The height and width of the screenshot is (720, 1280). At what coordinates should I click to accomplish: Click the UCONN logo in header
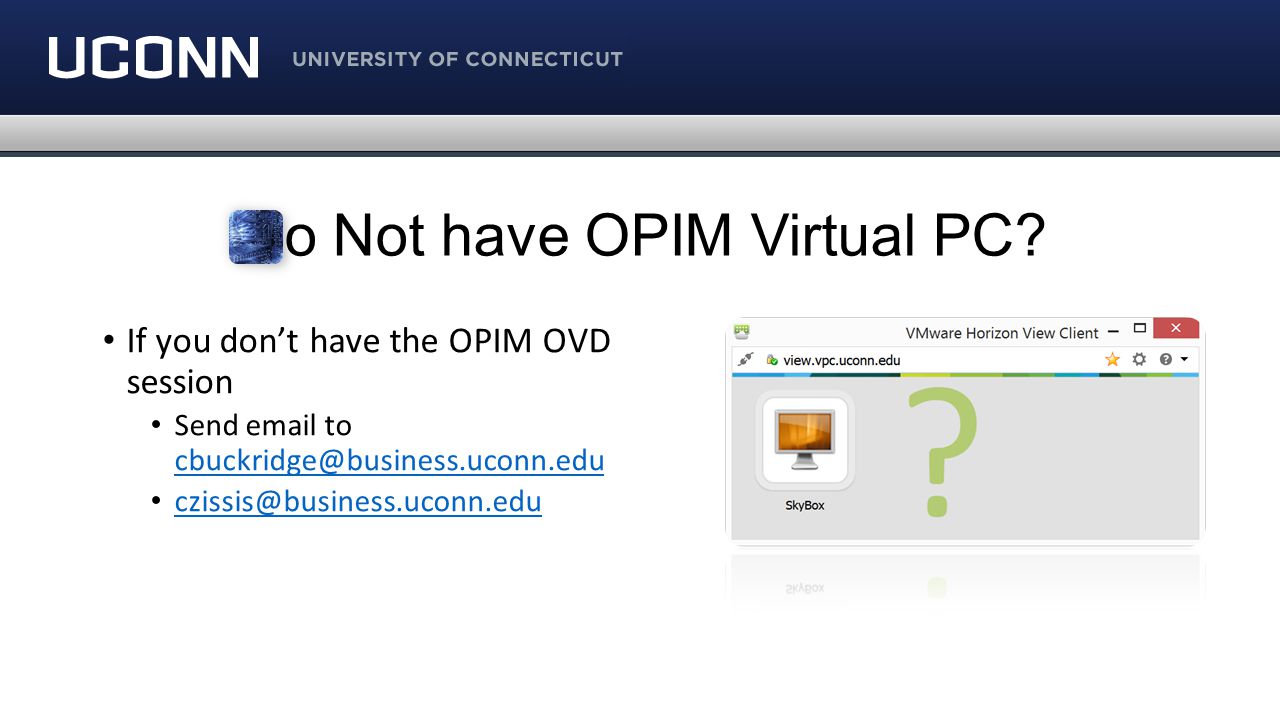tap(154, 58)
